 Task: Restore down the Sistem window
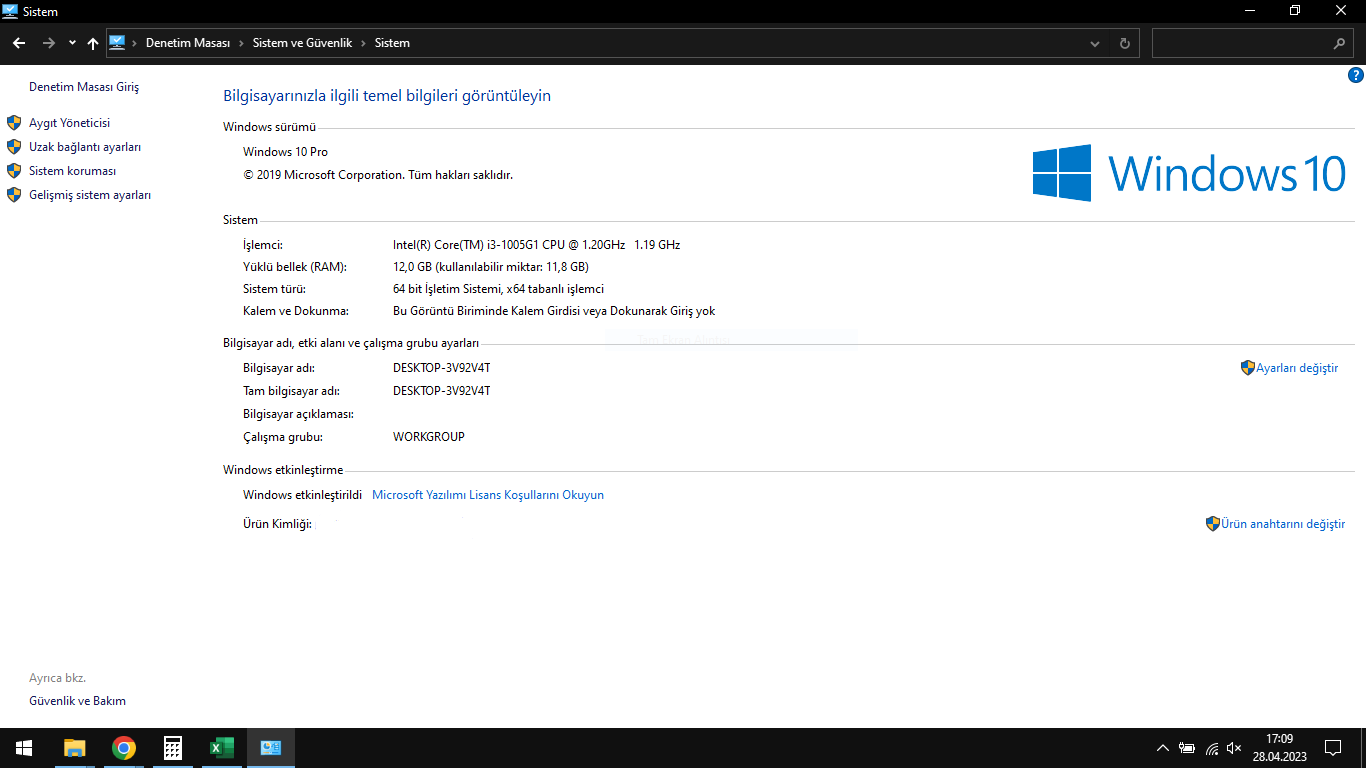click(1295, 10)
